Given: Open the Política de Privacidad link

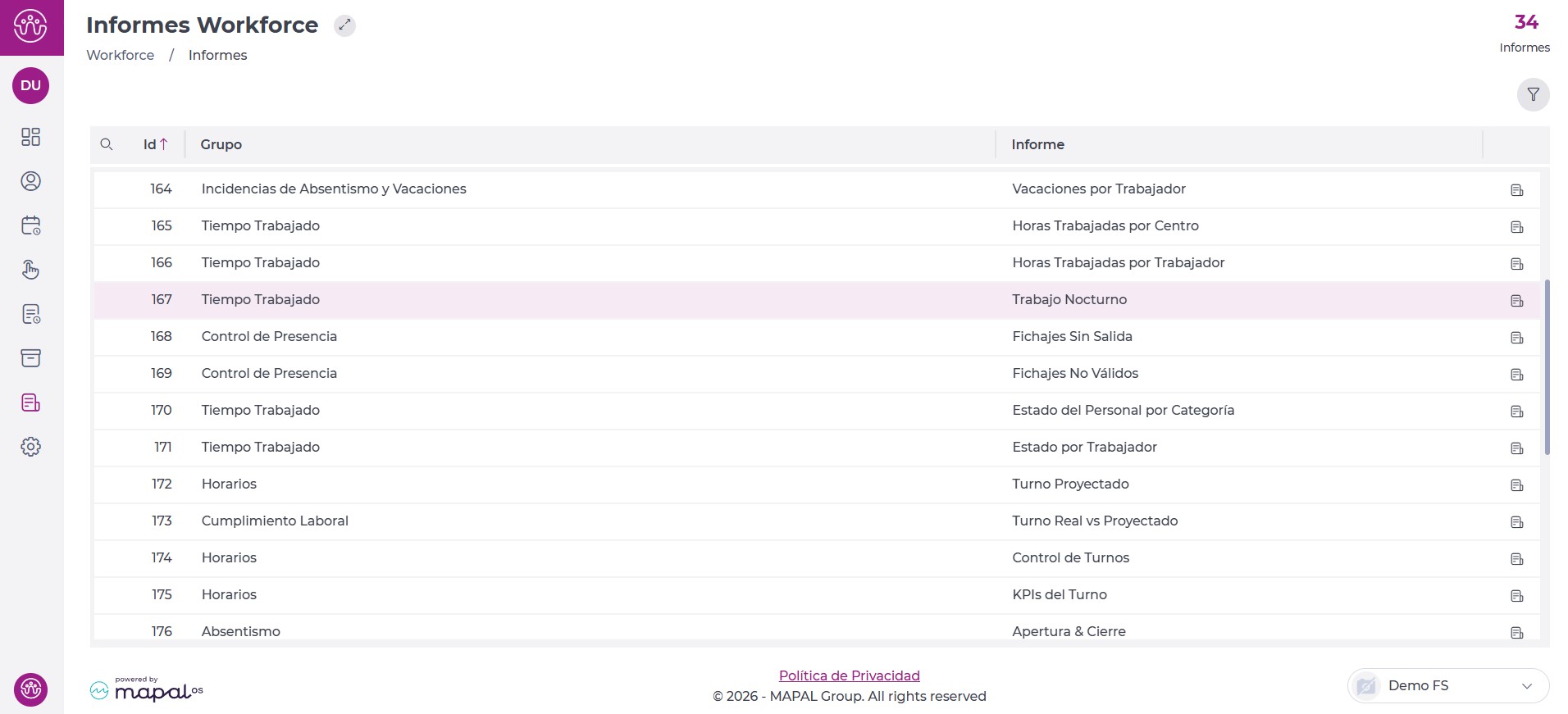Looking at the screenshot, I should tap(849, 675).
